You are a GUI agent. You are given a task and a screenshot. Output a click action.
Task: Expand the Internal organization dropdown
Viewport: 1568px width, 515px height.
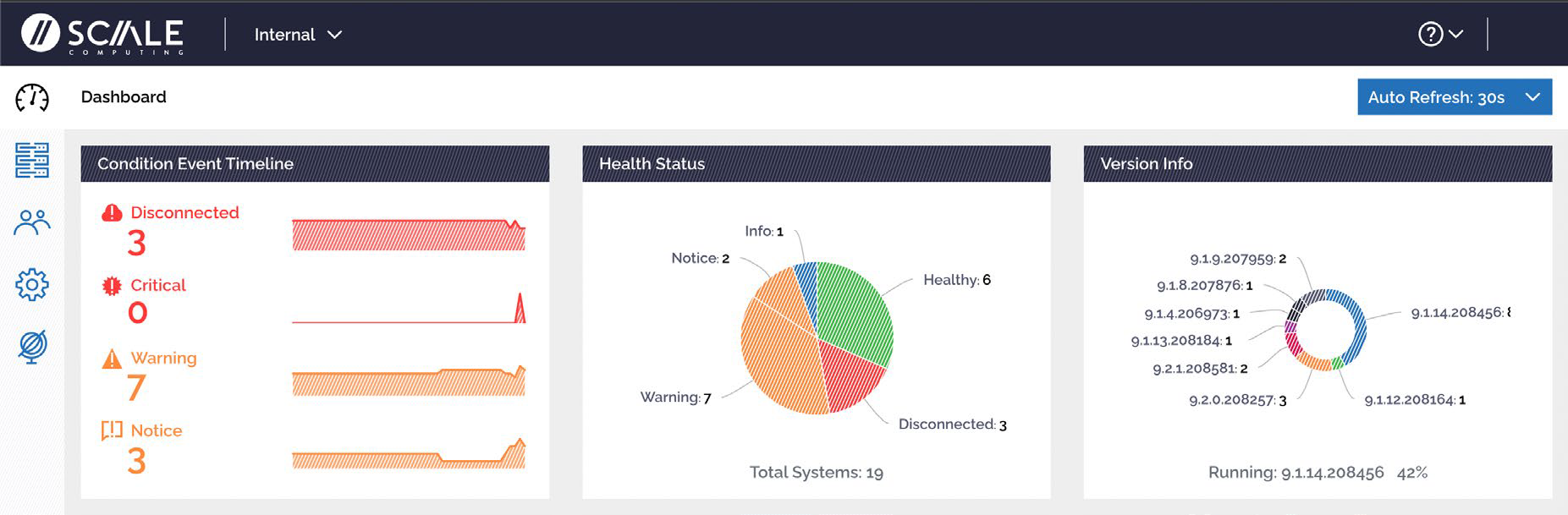(298, 35)
